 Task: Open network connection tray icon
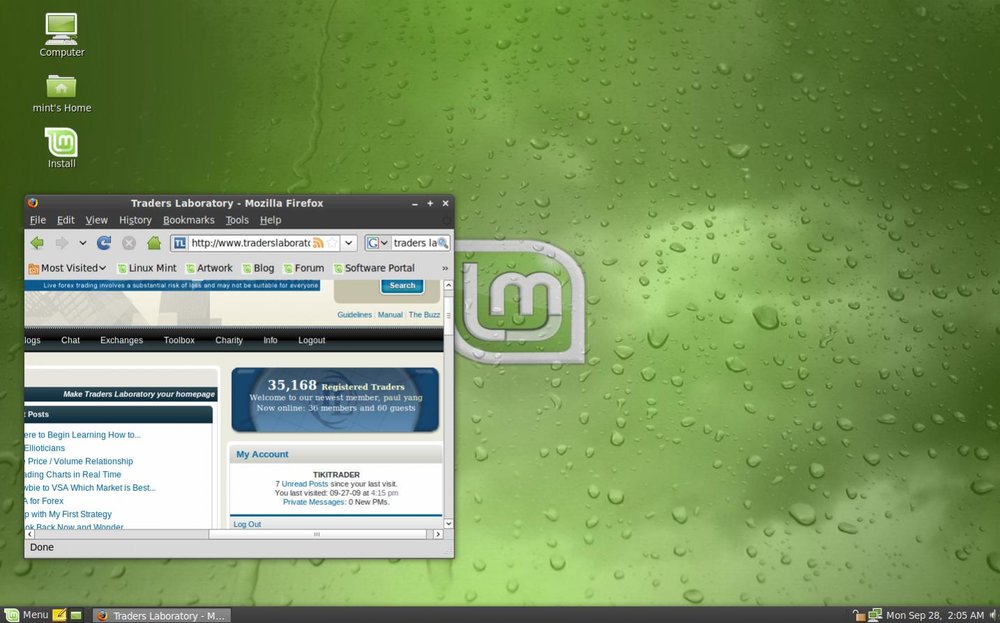point(875,615)
